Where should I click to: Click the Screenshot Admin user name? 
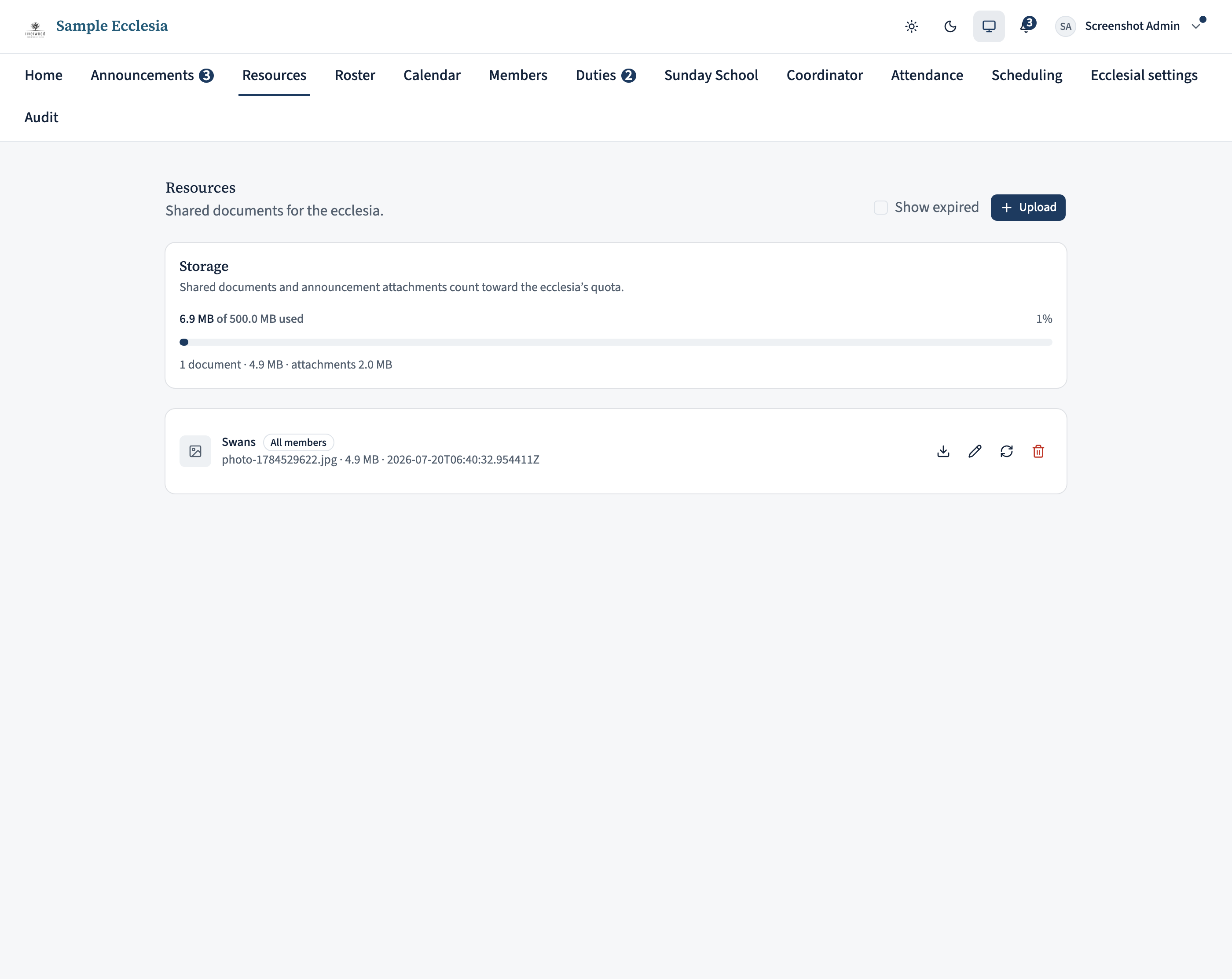[x=1132, y=26]
